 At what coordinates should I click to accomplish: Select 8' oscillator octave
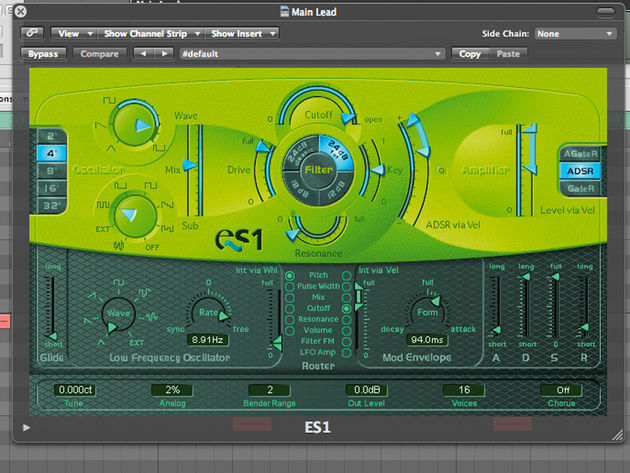51,171
